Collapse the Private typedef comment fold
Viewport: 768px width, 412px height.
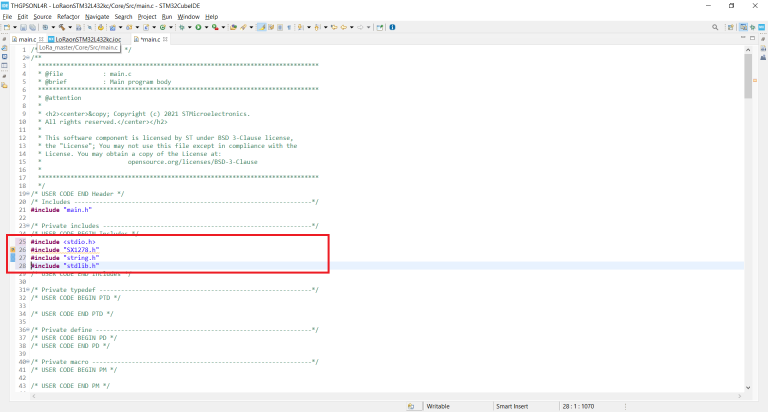click(25, 291)
